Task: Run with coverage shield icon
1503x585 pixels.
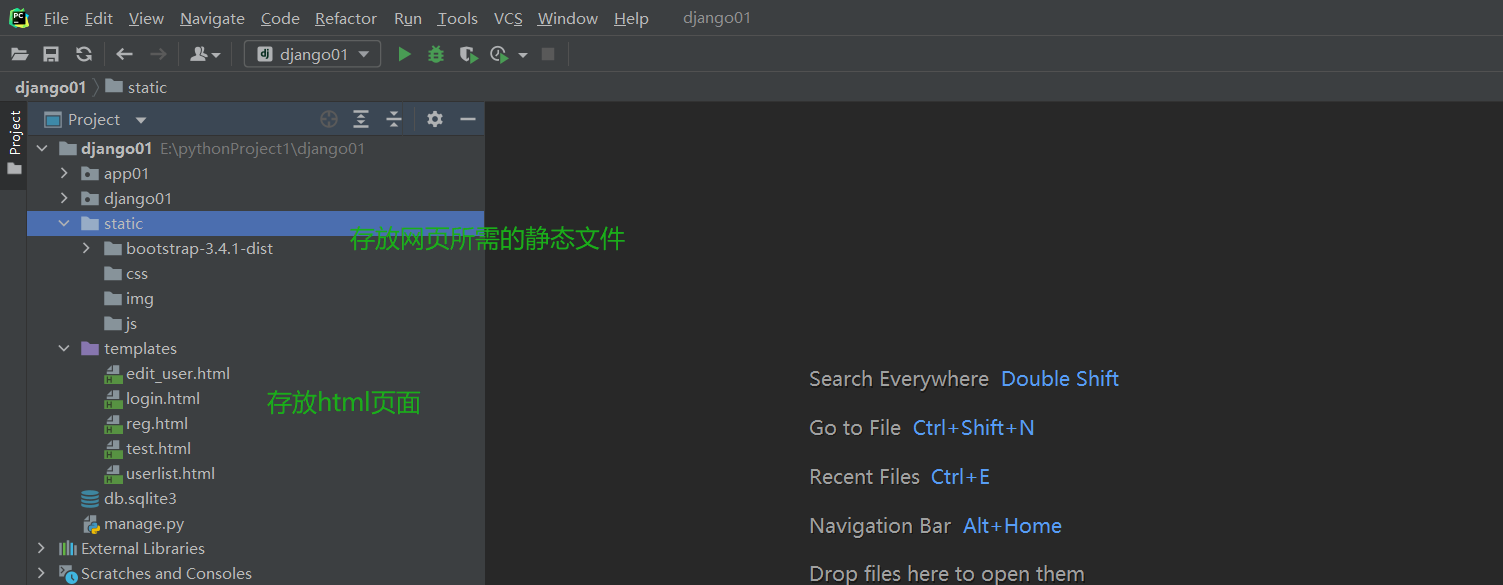Action: tap(468, 54)
